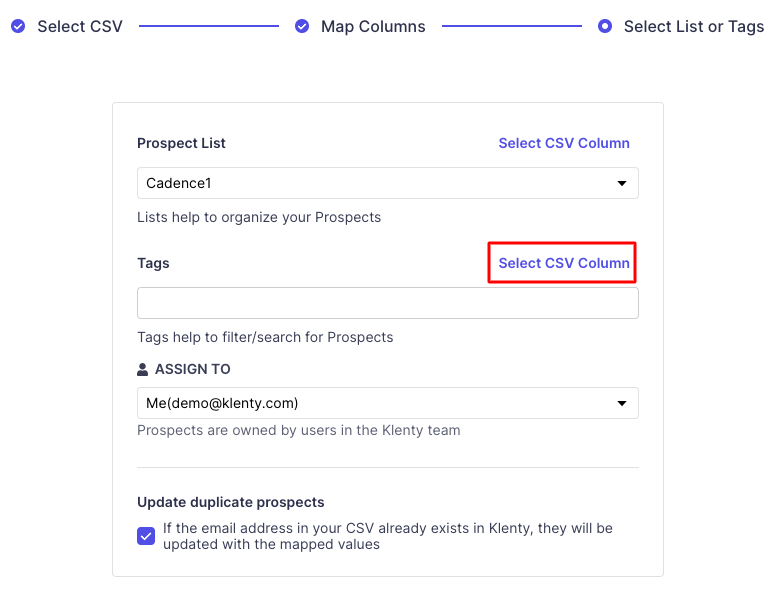The image size is (784, 598).
Task: Focus the Tags input field
Action: pyautogui.click(x=388, y=303)
